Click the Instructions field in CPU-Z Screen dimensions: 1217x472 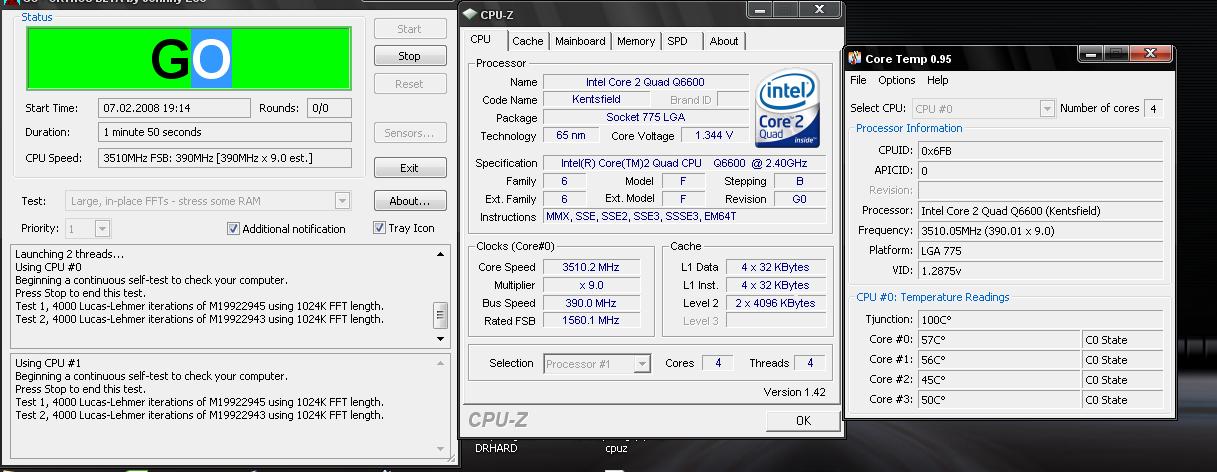[684, 217]
